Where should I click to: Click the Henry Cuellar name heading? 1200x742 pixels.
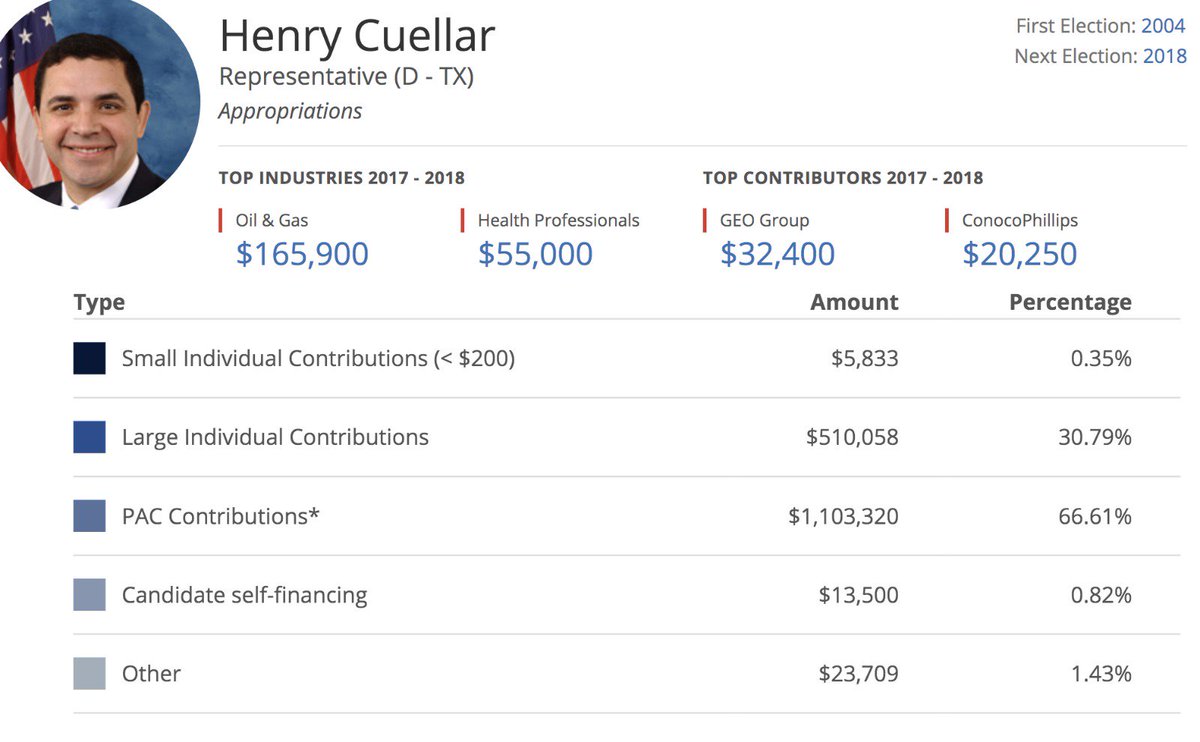click(x=357, y=37)
